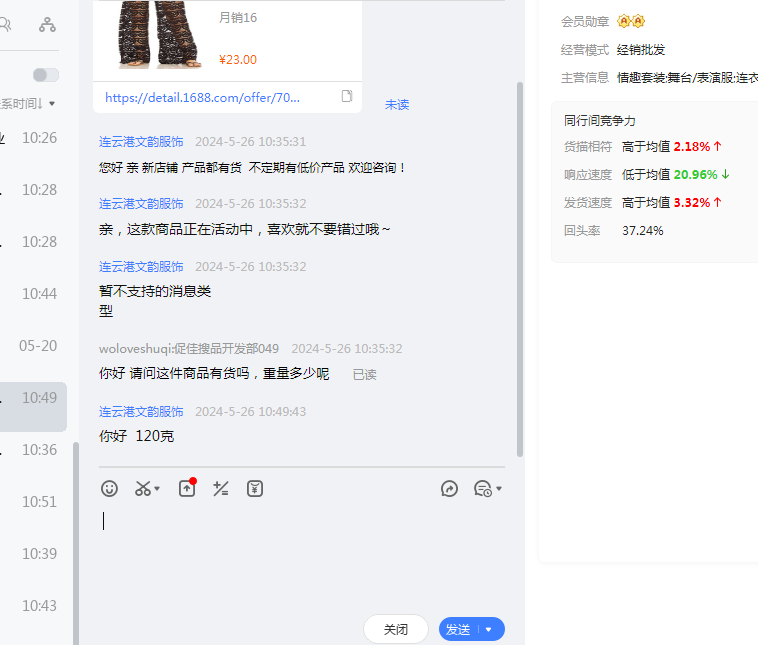Viewport: 758px width, 645px height.
Task: Click the 同行间竞争力 section heading
Action: [x=599, y=120]
